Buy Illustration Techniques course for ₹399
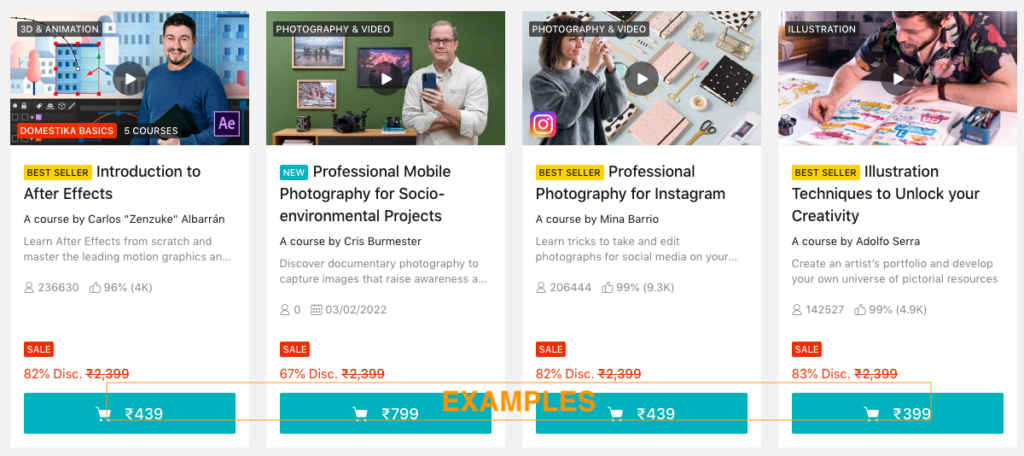Screen dimensions: 1024x456 tap(897, 414)
